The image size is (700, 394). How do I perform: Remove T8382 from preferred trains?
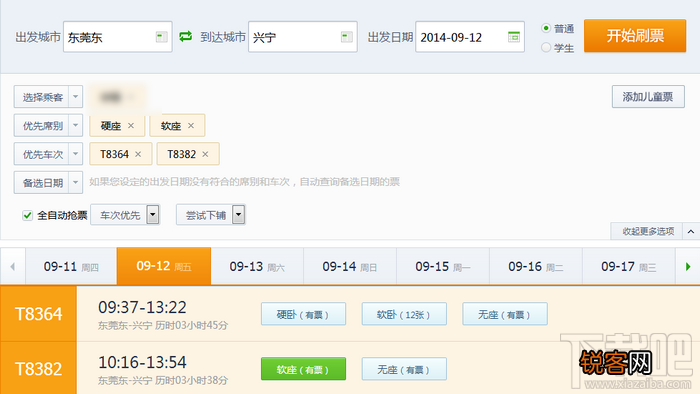click(x=205, y=154)
